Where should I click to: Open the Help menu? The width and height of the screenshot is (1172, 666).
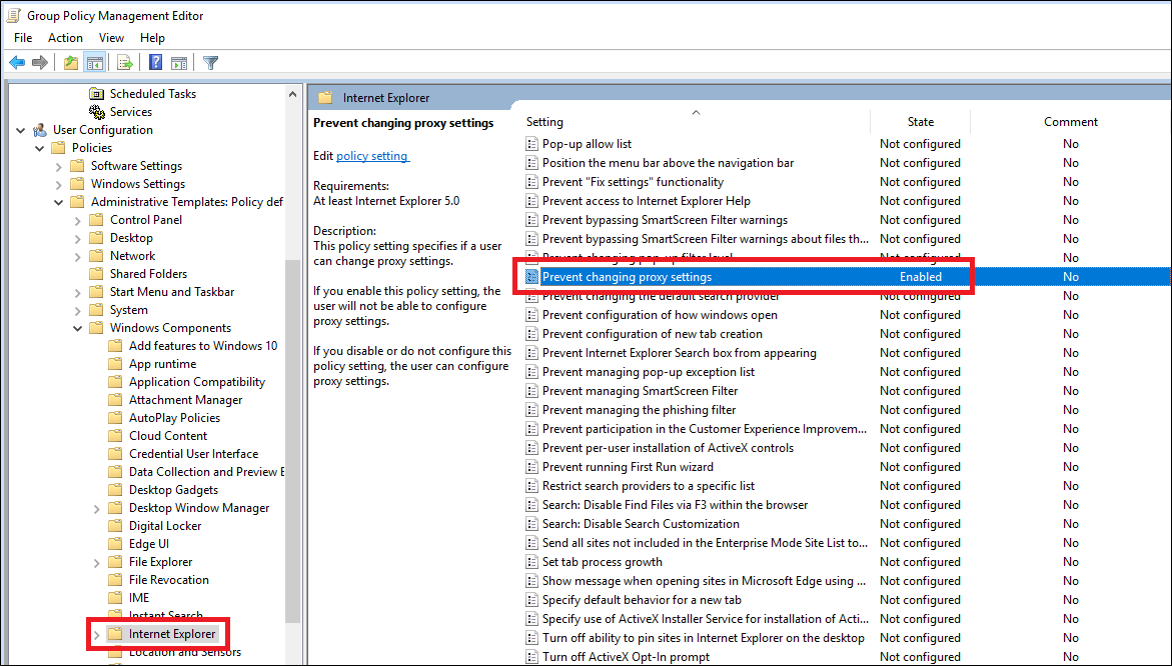click(x=152, y=37)
